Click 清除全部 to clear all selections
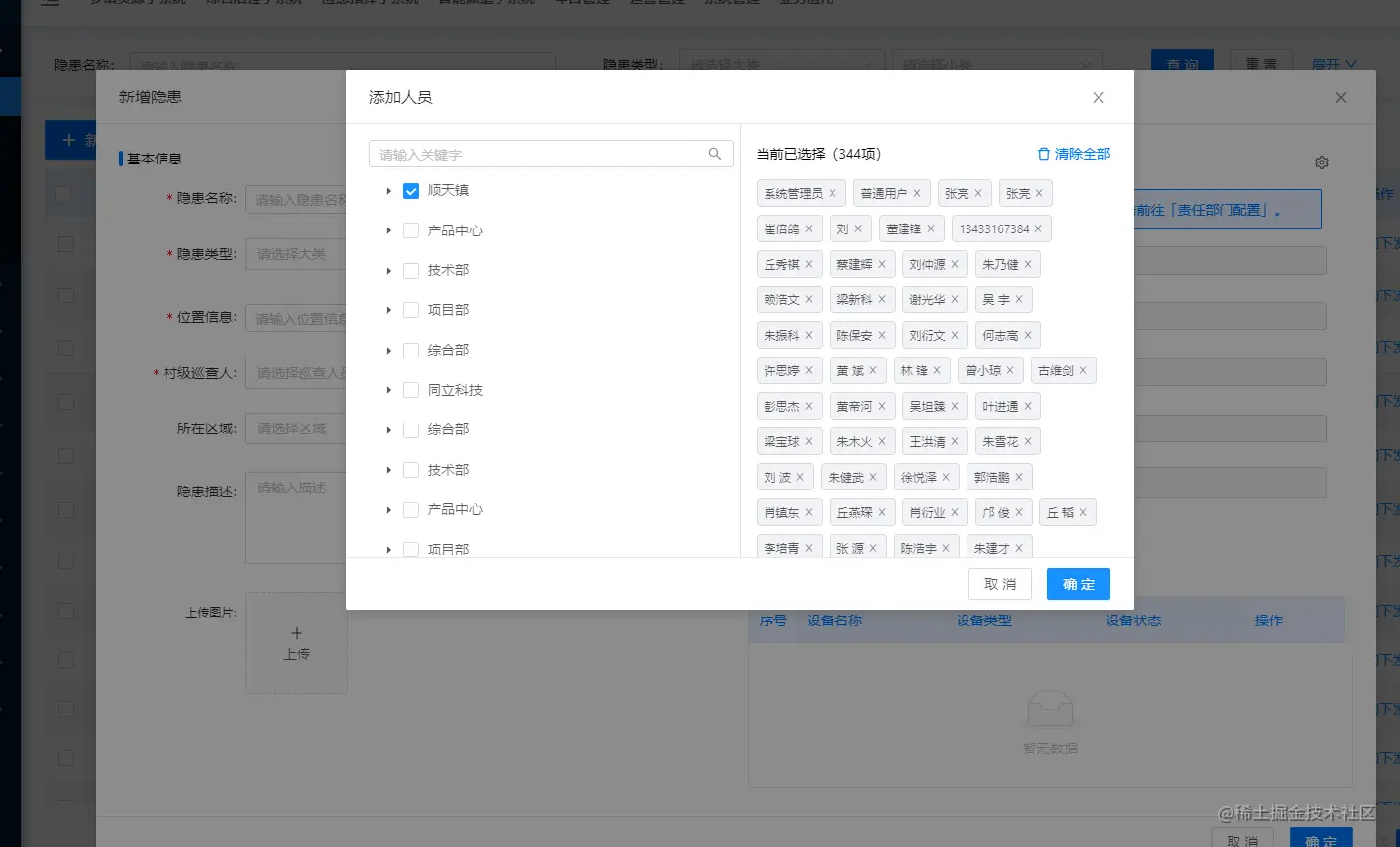Screen dimensions: 1400x847 [x=1074, y=154]
